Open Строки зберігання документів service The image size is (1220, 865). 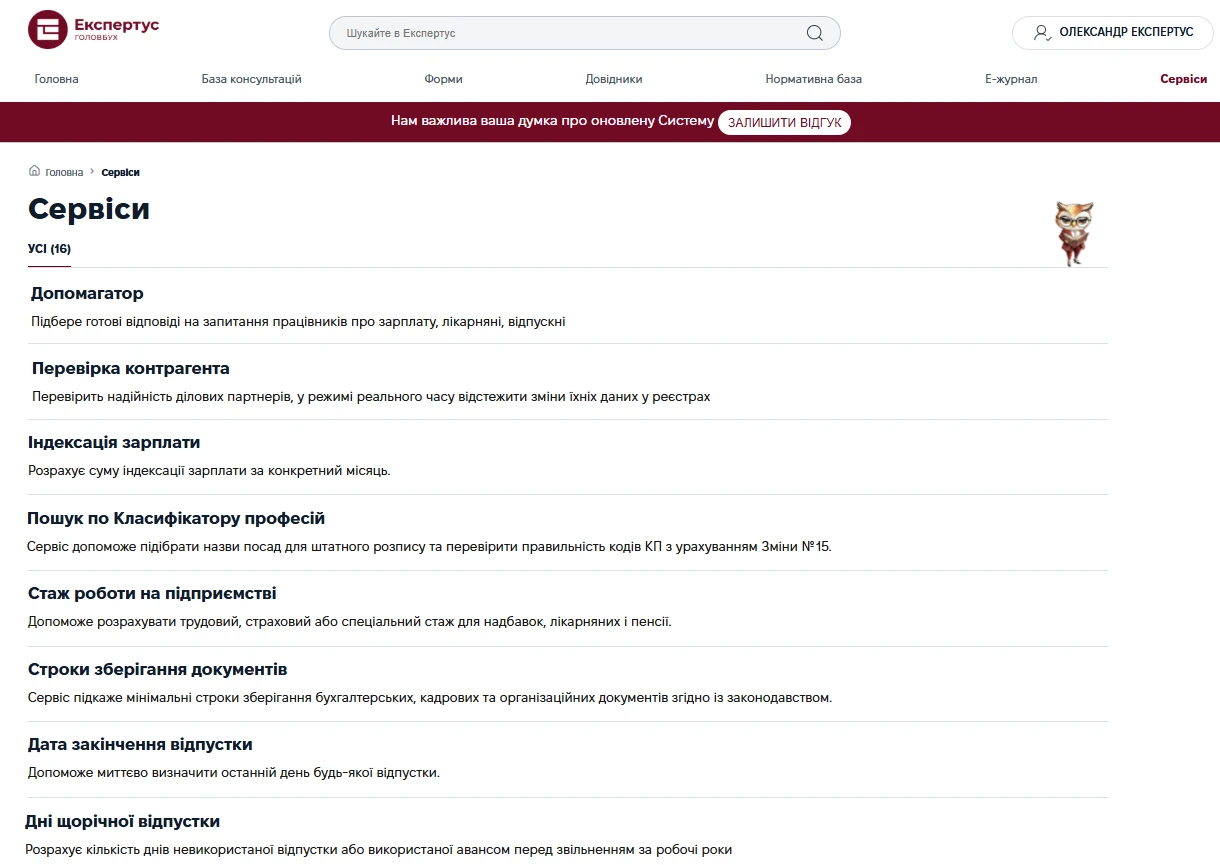[x=157, y=670]
